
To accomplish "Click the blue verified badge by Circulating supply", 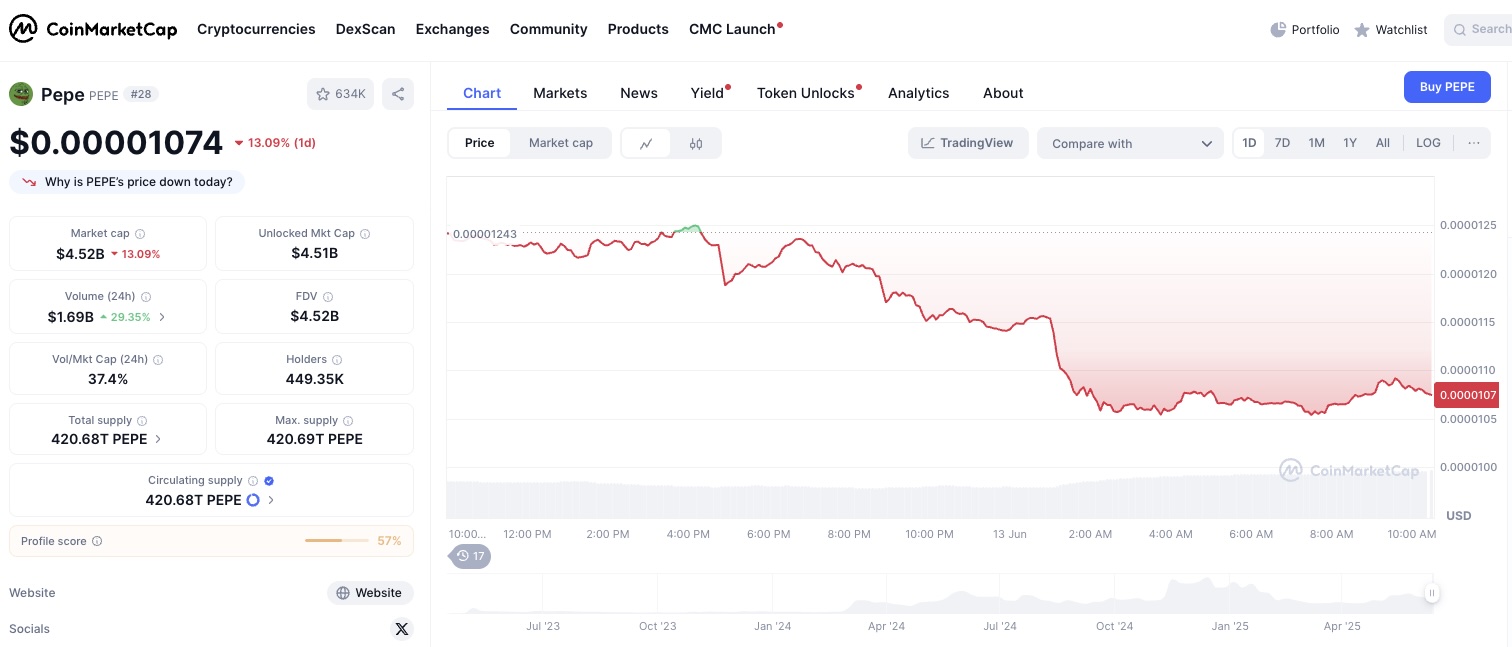I will point(269,481).
